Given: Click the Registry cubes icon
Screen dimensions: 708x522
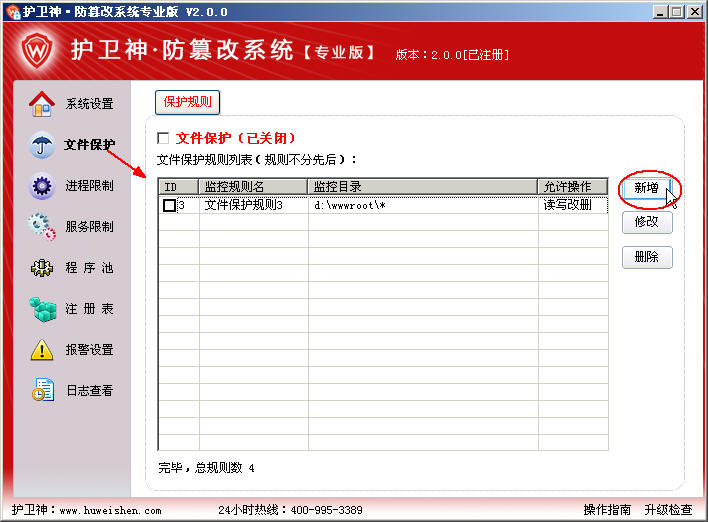Looking at the screenshot, I should pos(41,309).
